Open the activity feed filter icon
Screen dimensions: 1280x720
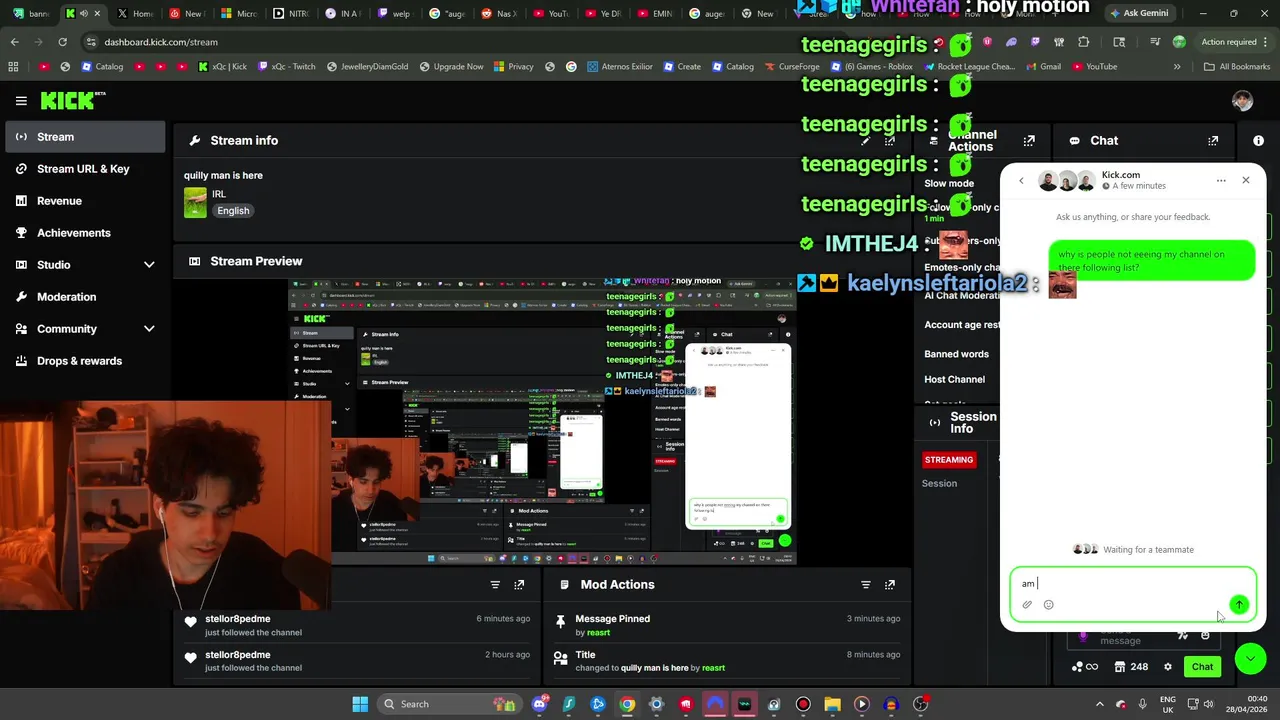click(495, 585)
